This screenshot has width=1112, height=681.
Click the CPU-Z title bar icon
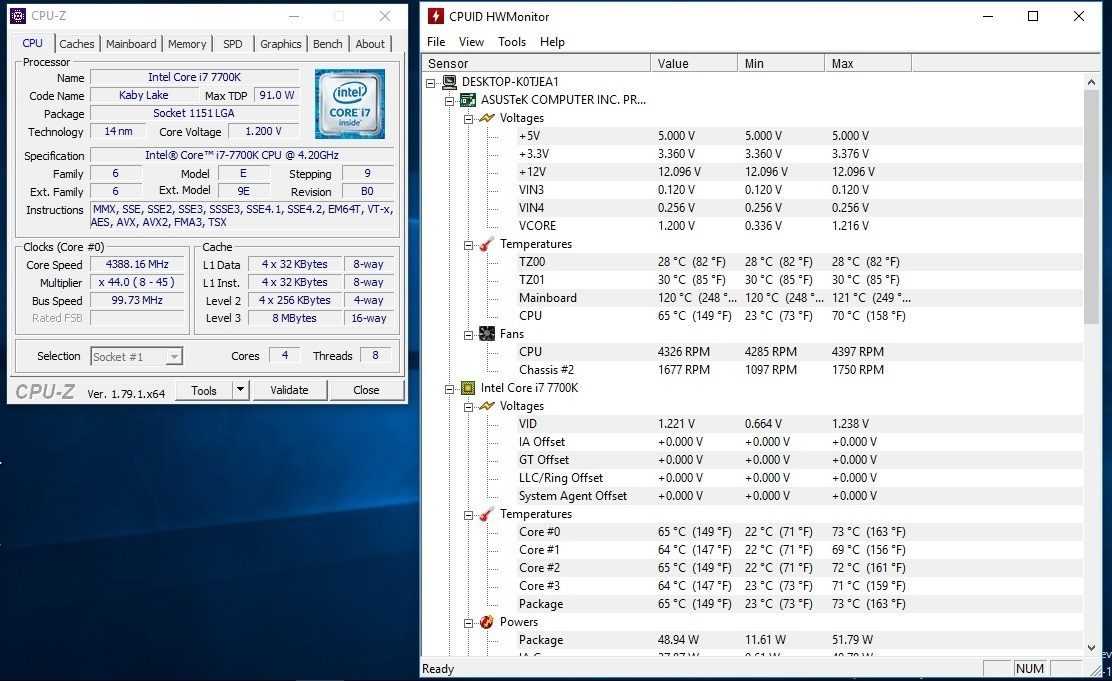18,16
